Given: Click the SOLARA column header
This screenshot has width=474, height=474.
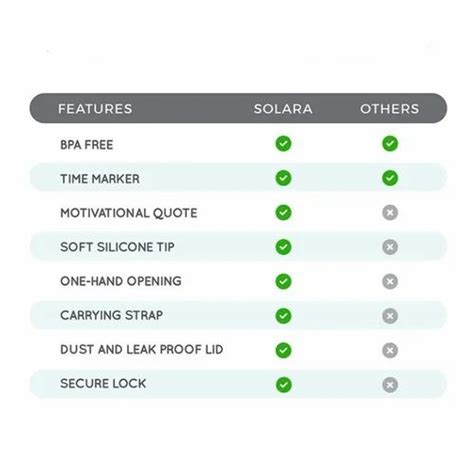Looking at the screenshot, I should click(x=283, y=109).
